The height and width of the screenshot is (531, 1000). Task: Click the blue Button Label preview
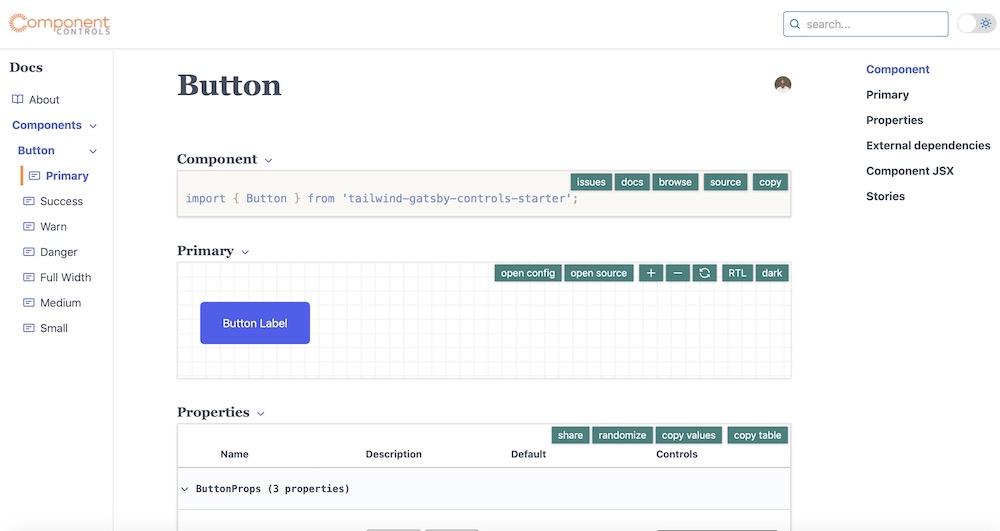(255, 323)
